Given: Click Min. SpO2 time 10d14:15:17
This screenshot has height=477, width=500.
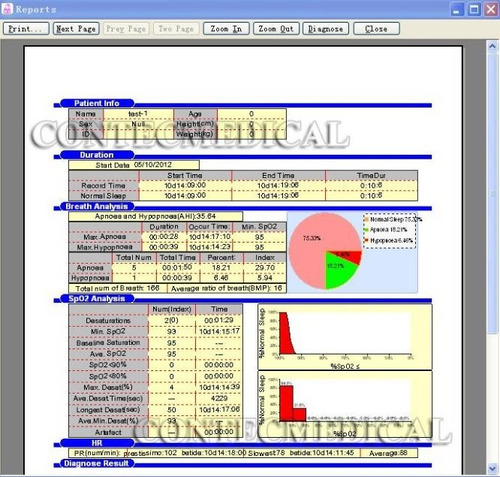Looking at the screenshot, I should [x=219, y=331].
